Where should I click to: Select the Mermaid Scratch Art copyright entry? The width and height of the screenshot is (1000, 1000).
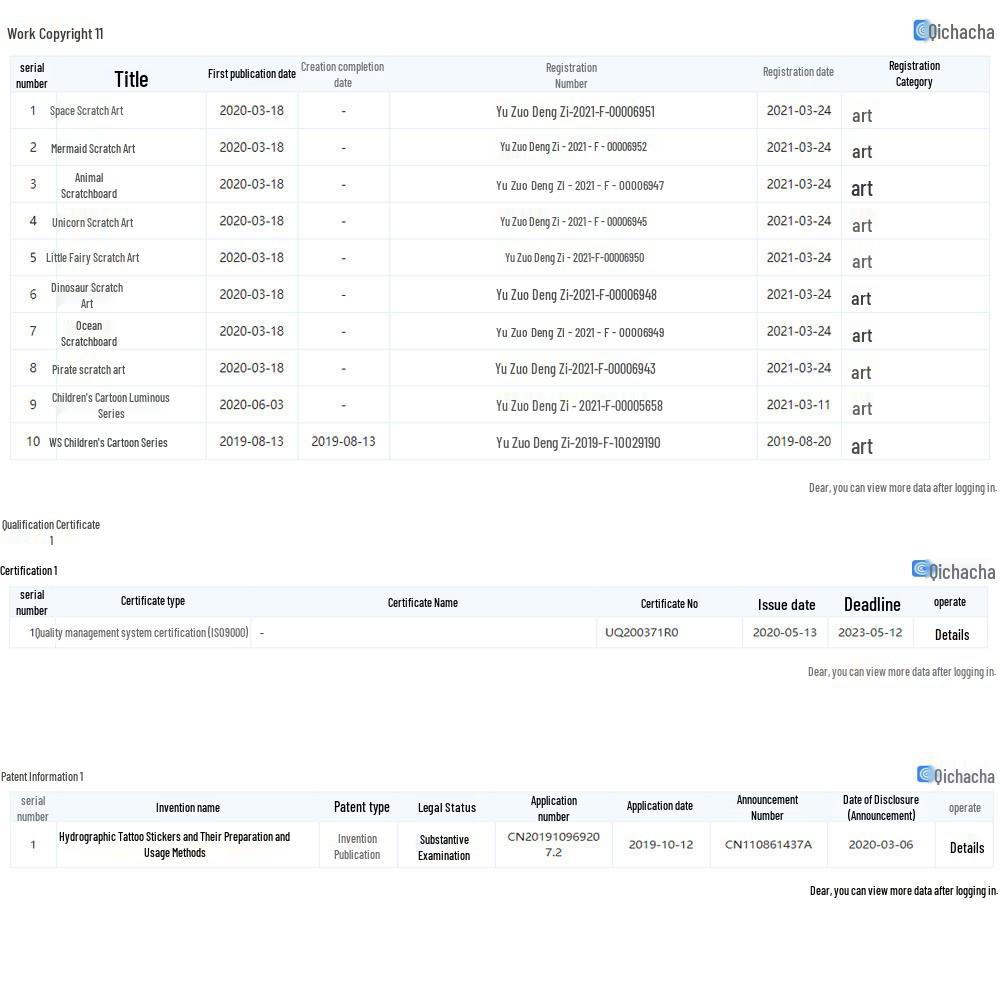93,148
